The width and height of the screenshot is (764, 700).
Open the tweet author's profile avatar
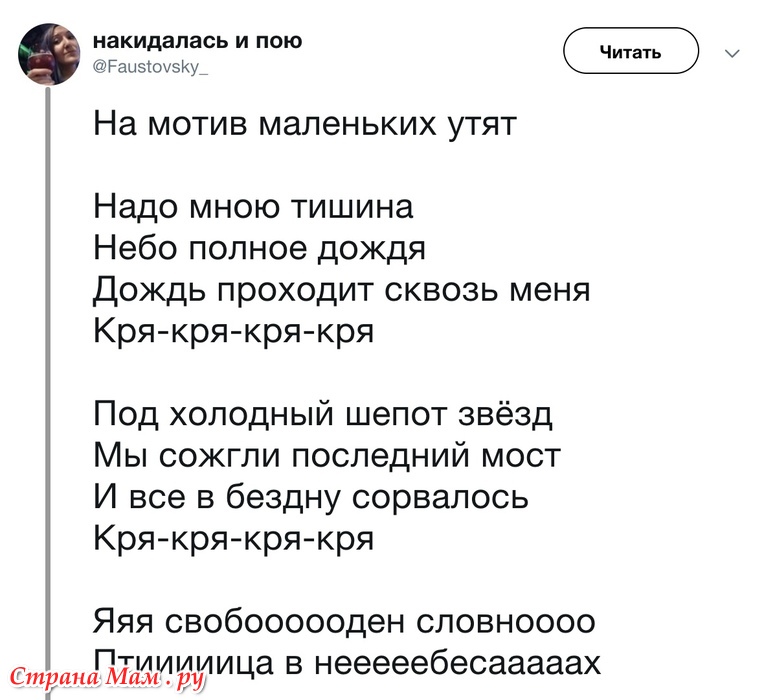49,54
